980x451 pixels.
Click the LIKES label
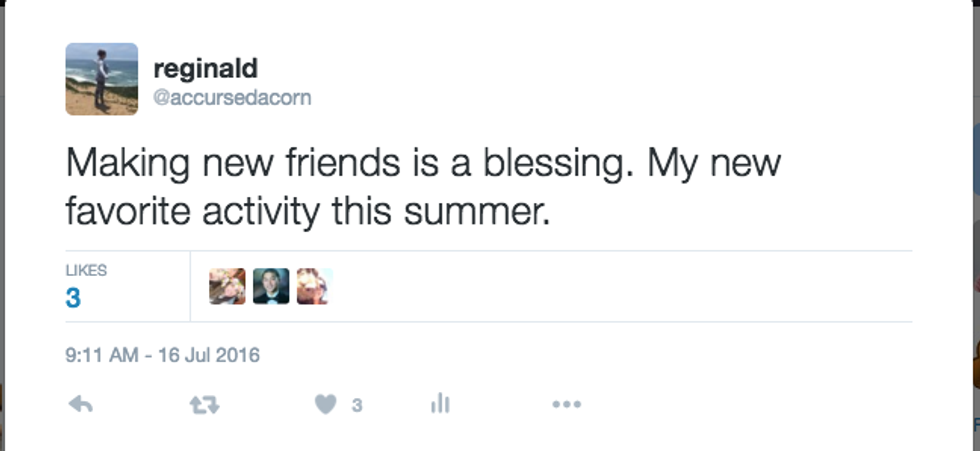pyautogui.click(x=86, y=270)
